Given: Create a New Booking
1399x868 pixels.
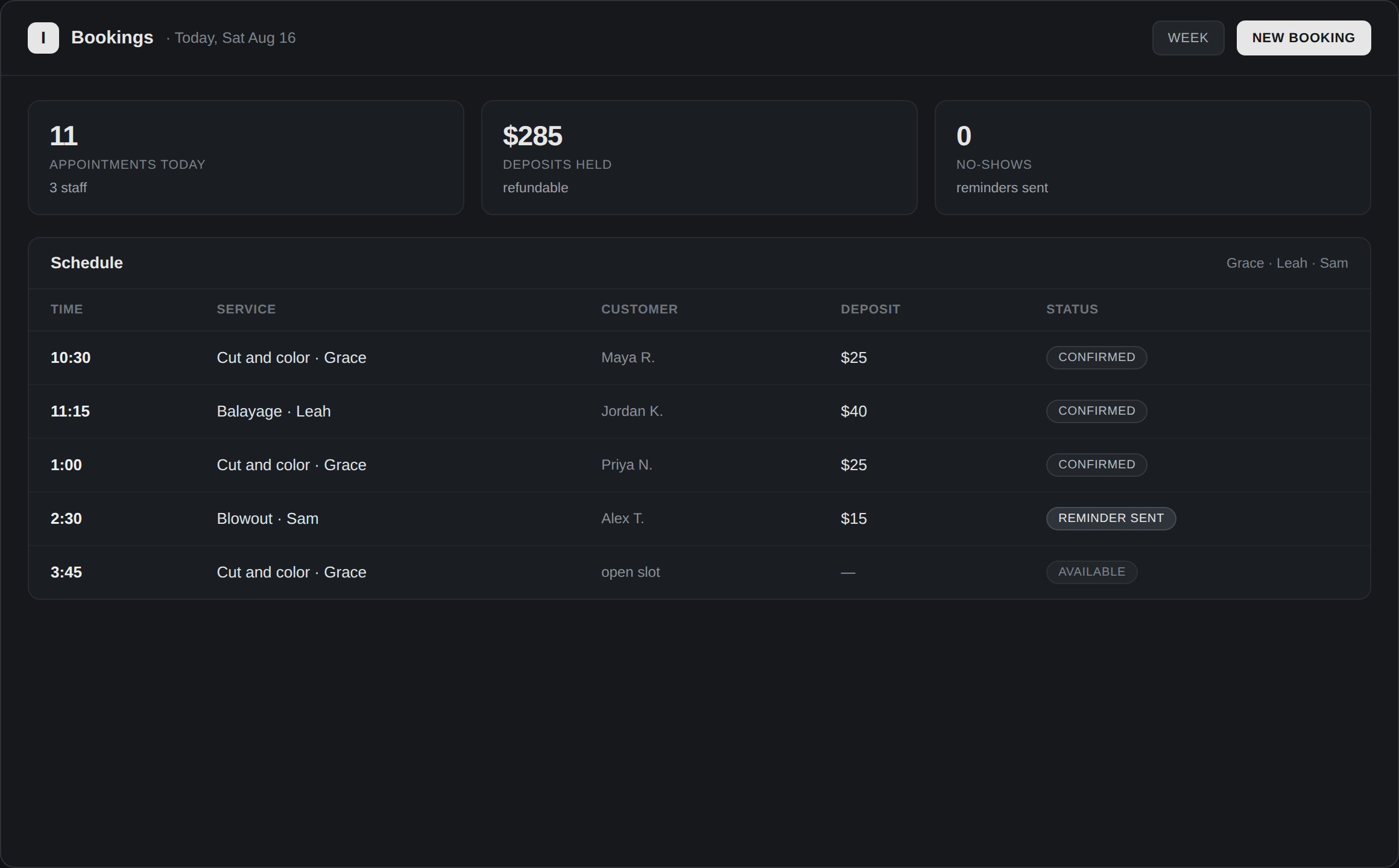Looking at the screenshot, I should [1304, 38].
